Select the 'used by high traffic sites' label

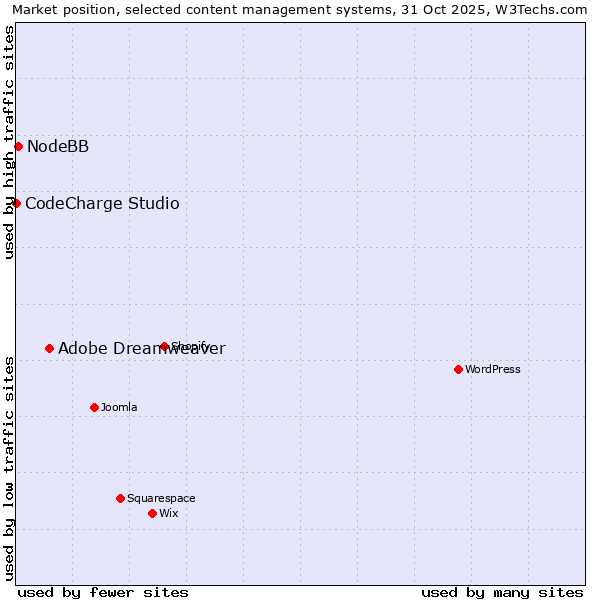click(x=9, y=142)
